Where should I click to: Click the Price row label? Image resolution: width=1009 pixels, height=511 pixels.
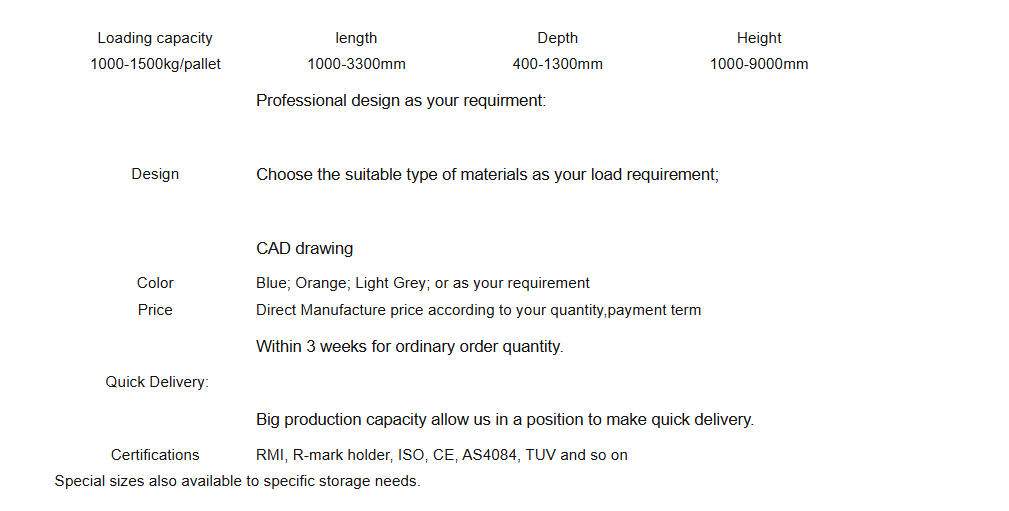point(155,310)
